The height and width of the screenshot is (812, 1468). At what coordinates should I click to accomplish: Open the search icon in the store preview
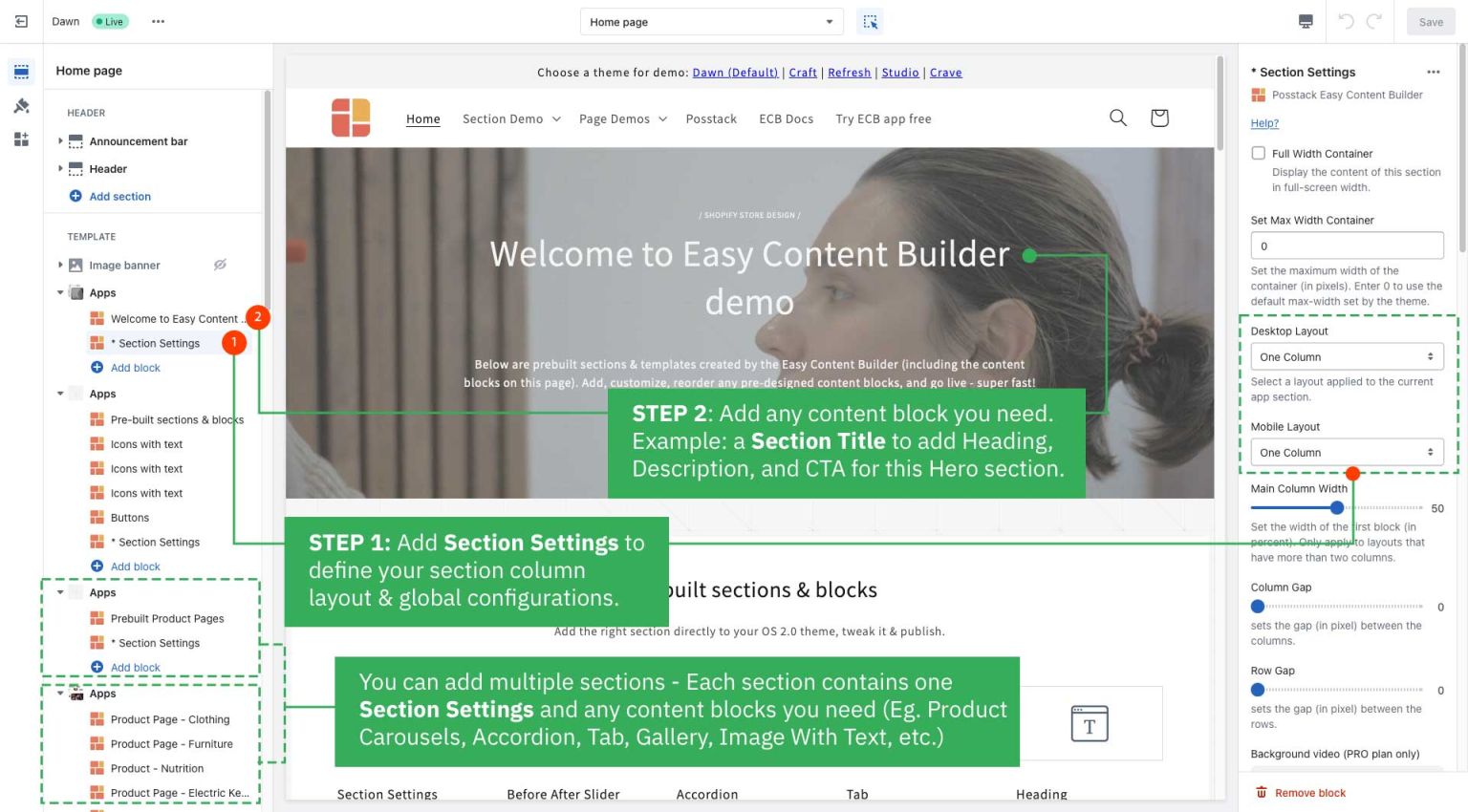pos(1117,118)
